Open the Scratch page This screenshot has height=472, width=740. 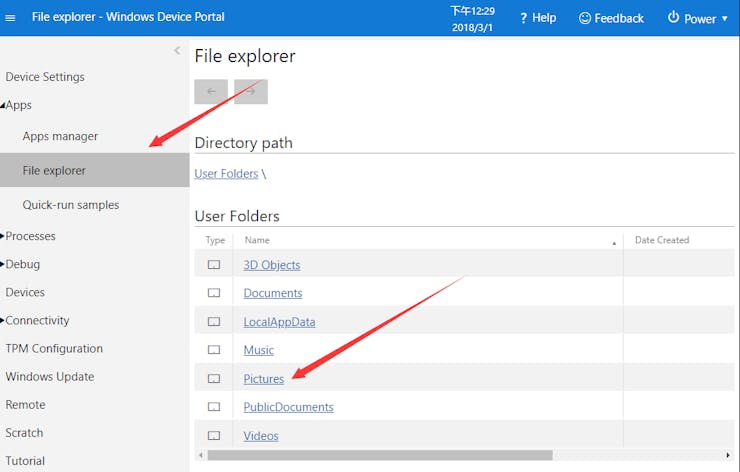pos(24,433)
